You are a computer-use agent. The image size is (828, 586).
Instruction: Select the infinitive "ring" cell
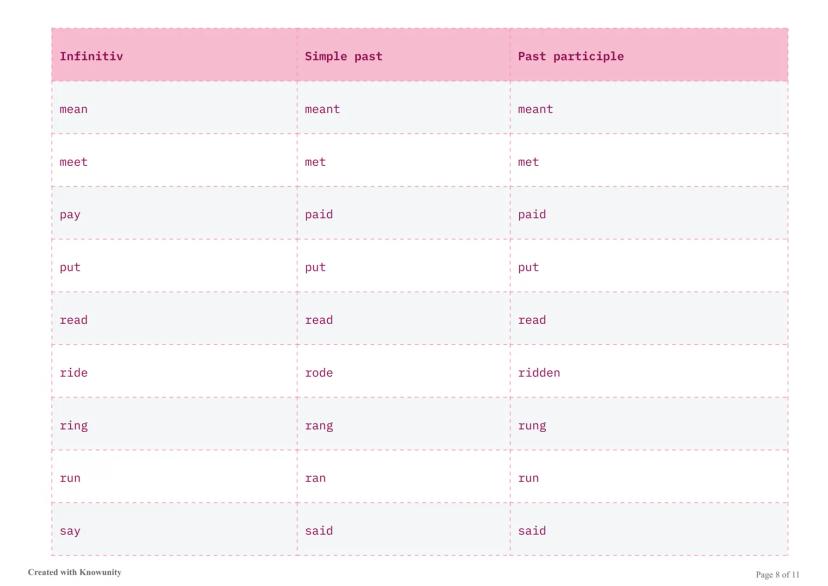74,426
